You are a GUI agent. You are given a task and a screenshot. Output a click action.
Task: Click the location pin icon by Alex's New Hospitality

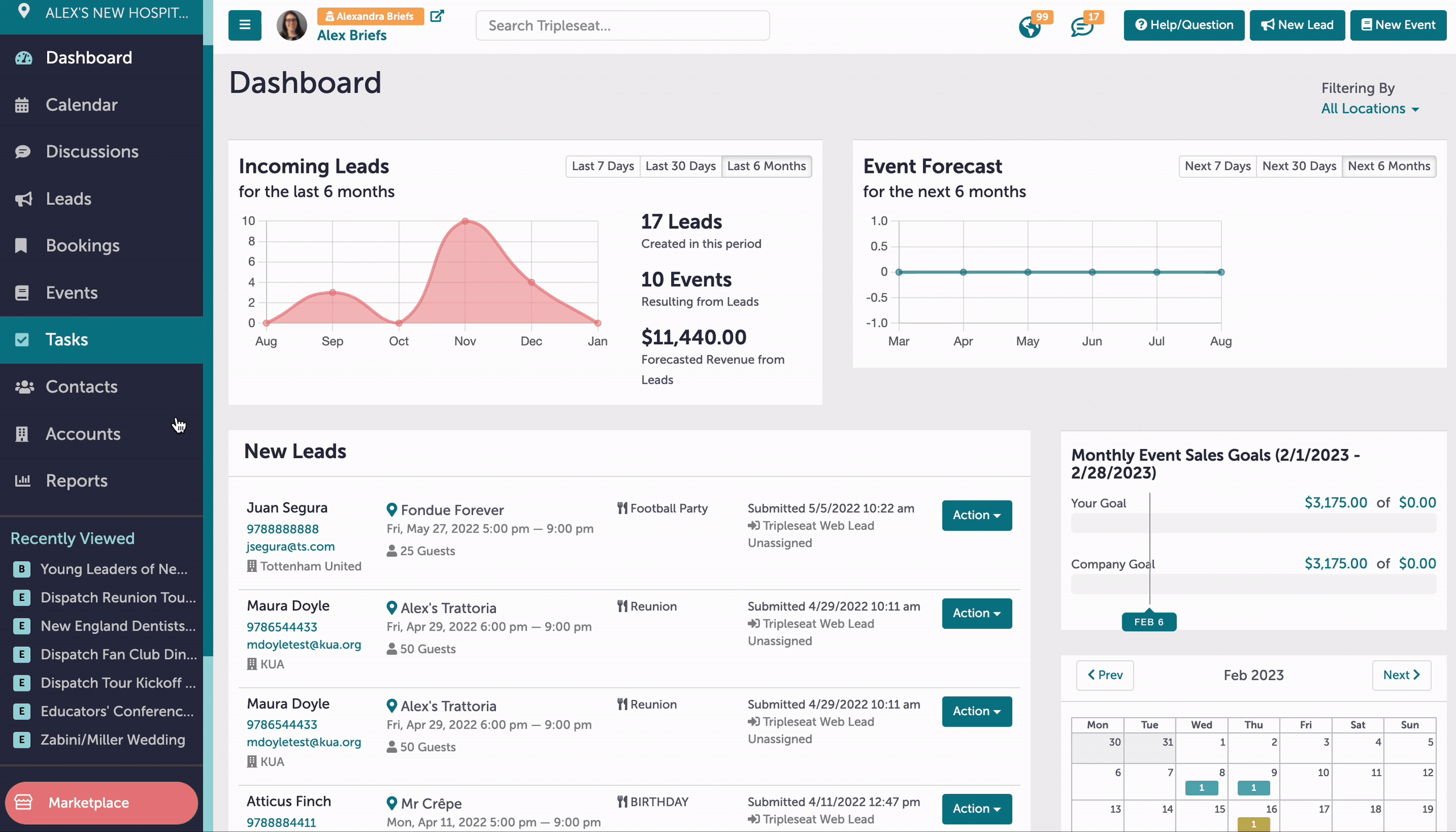tap(23, 11)
